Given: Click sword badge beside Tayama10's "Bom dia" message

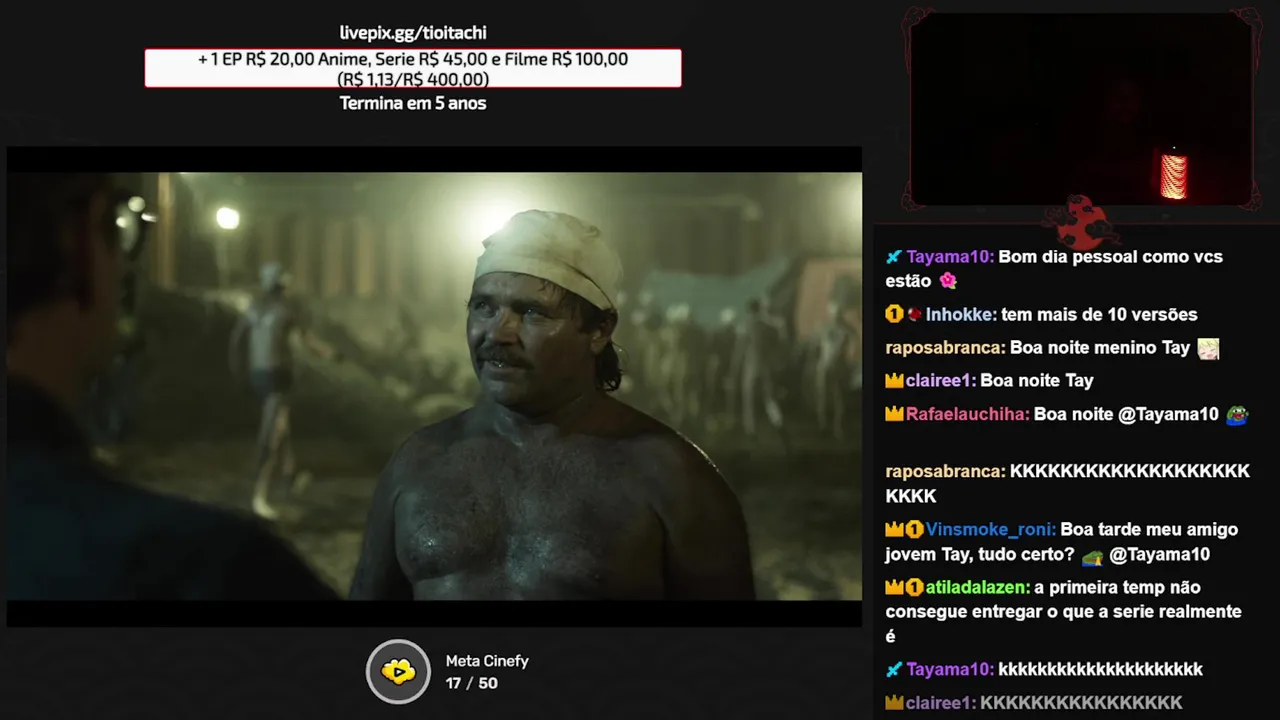Looking at the screenshot, I should pos(894,257).
